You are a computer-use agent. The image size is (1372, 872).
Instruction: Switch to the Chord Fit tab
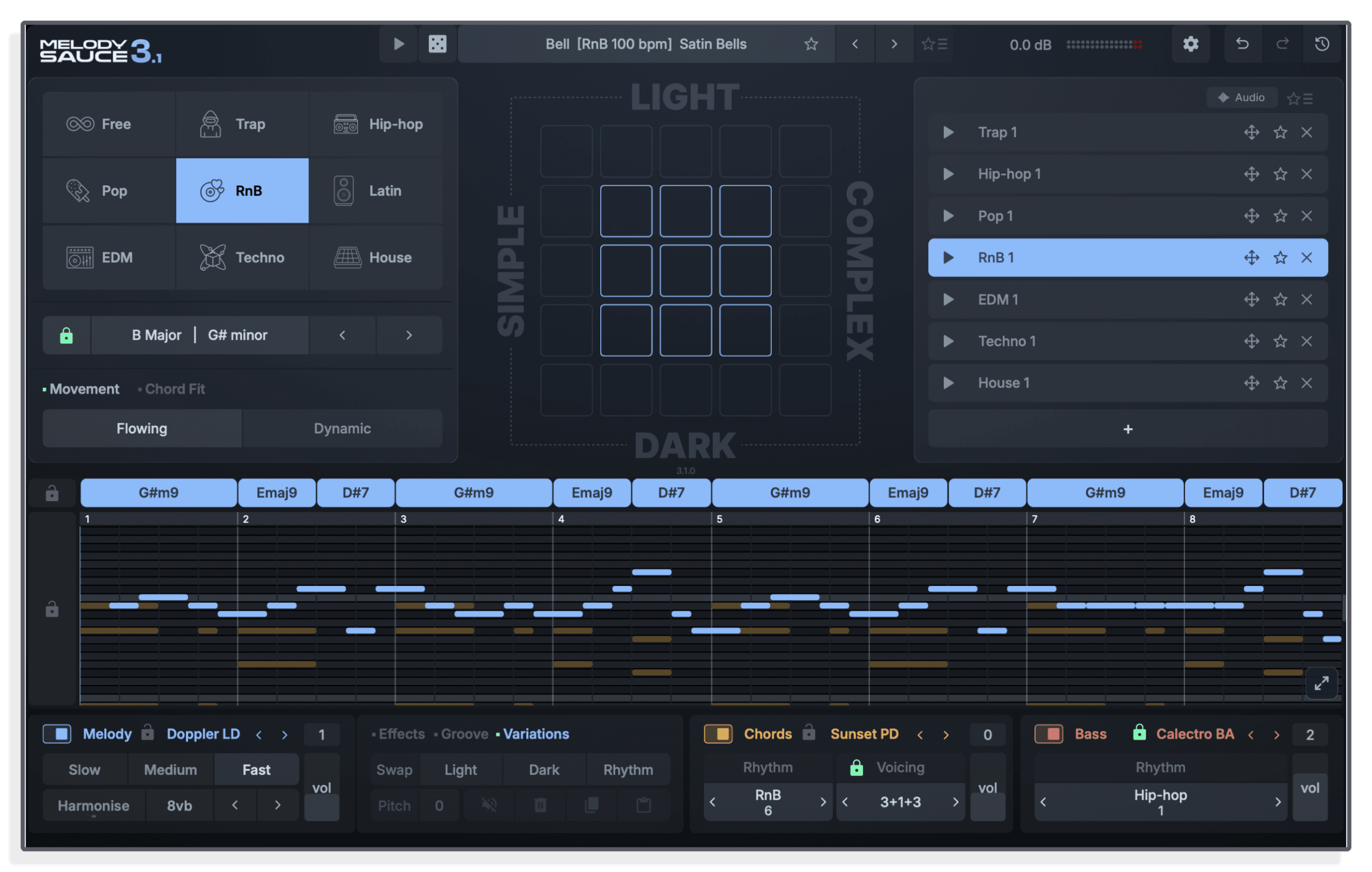click(174, 389)
